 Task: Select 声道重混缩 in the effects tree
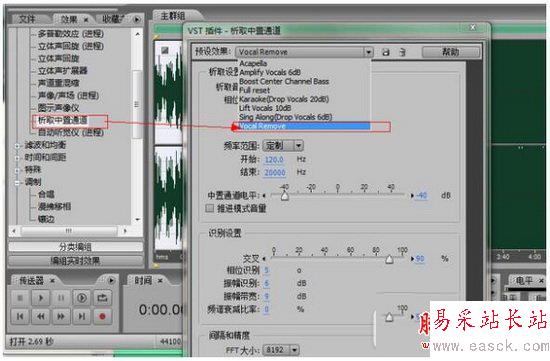pyautogui.click(x=59, y=83)
